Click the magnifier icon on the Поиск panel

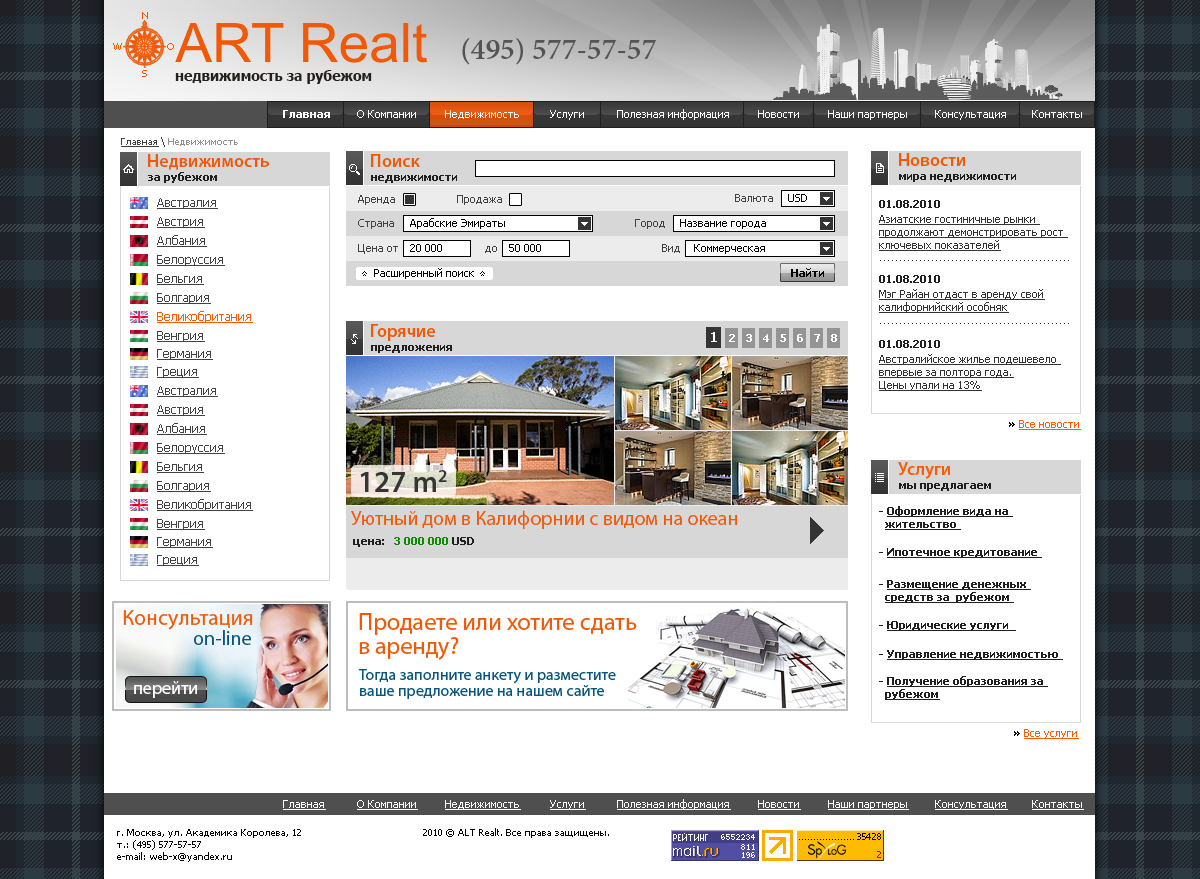pyautogui.click(x=354, y=168)
